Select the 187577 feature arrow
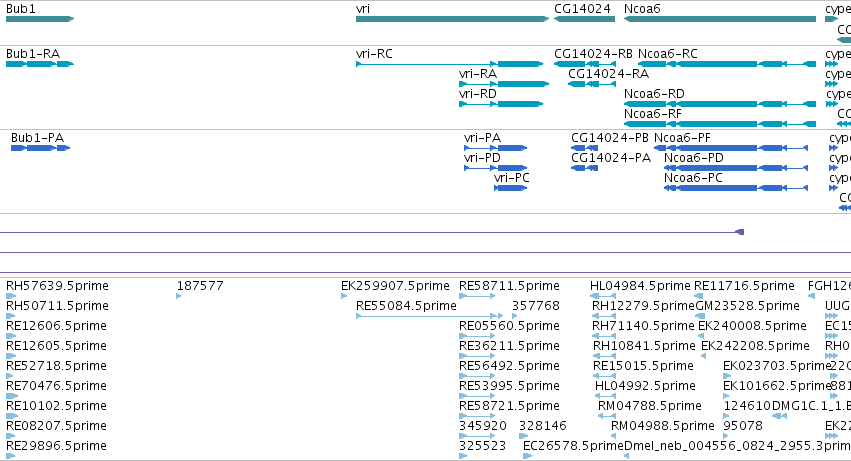 (179, 296)
